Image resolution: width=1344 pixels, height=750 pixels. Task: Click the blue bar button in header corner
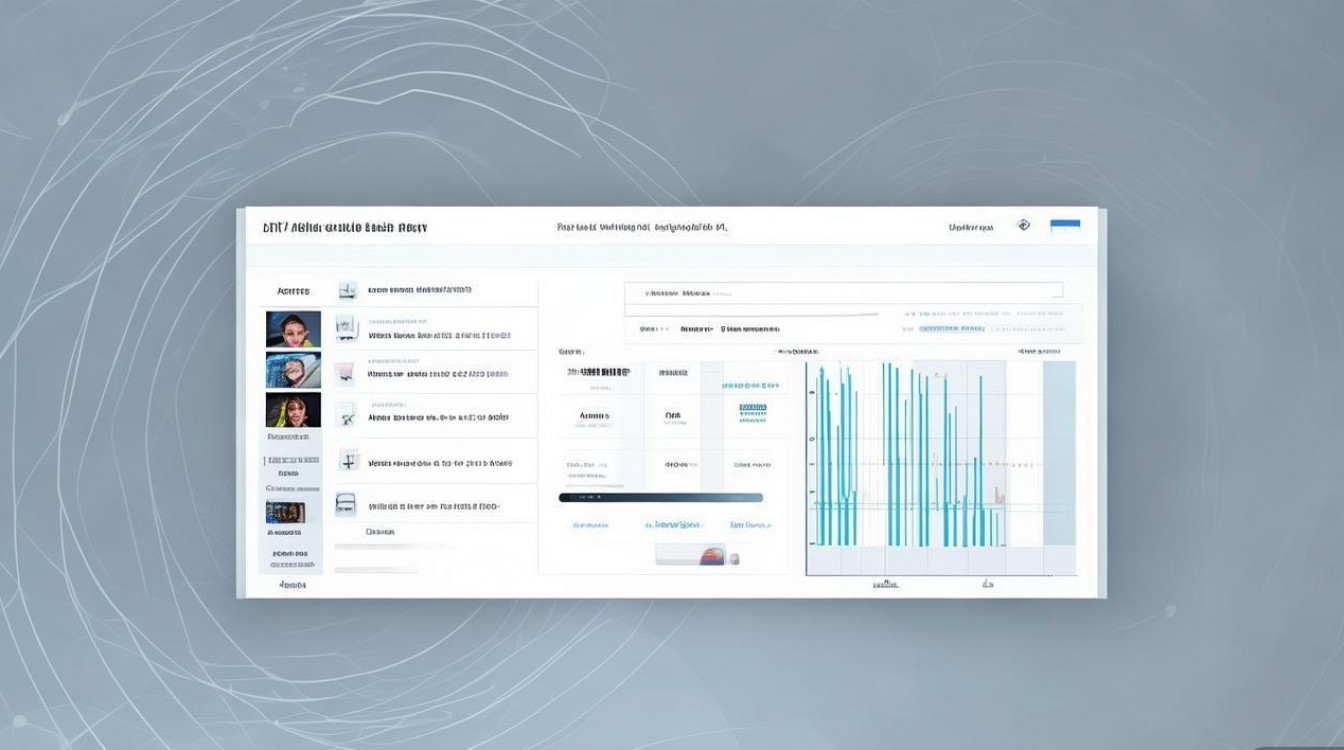(x=1065, y=226)
